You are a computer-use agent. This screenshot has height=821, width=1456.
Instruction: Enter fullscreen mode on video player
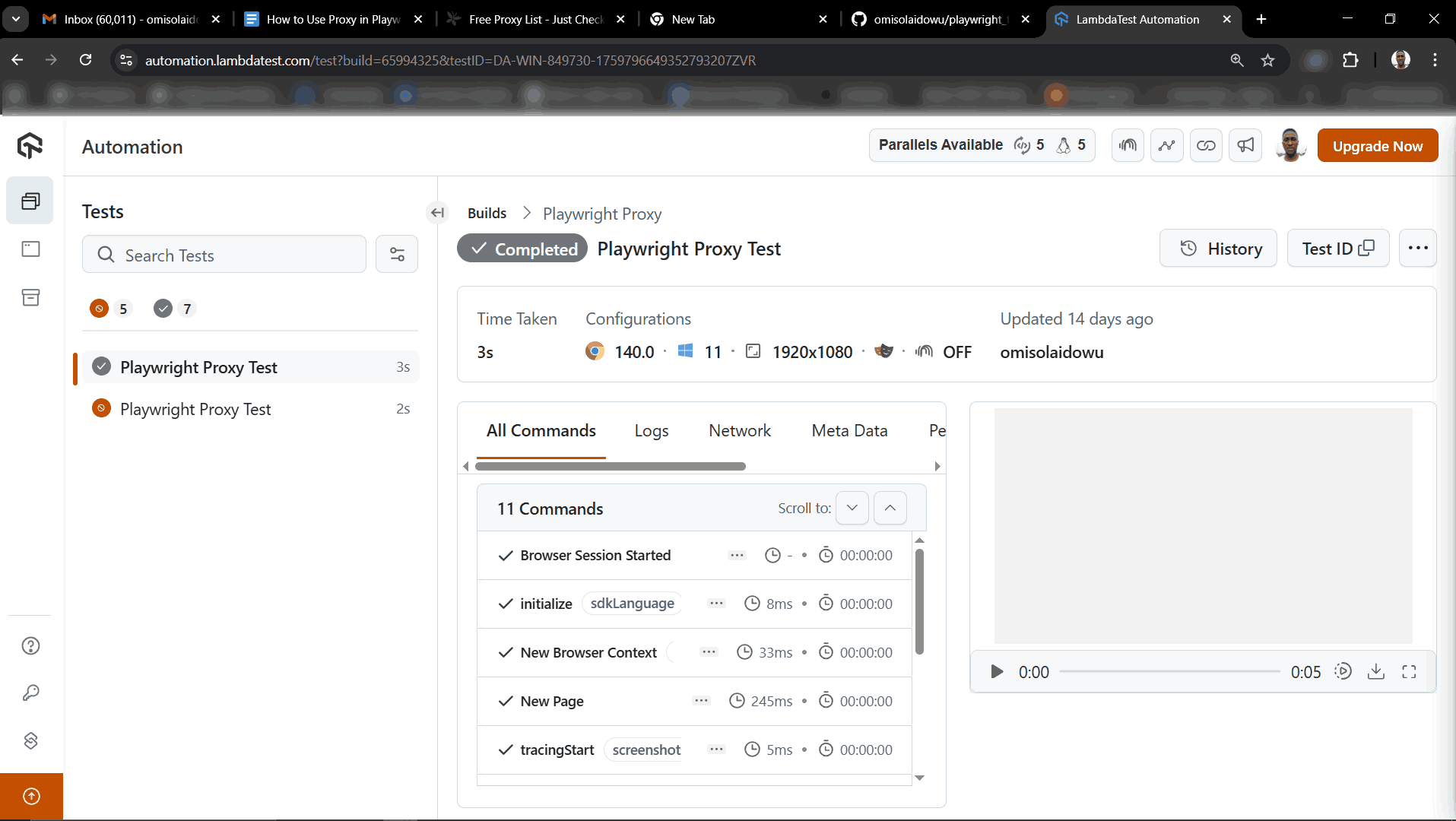point(1409,671)
